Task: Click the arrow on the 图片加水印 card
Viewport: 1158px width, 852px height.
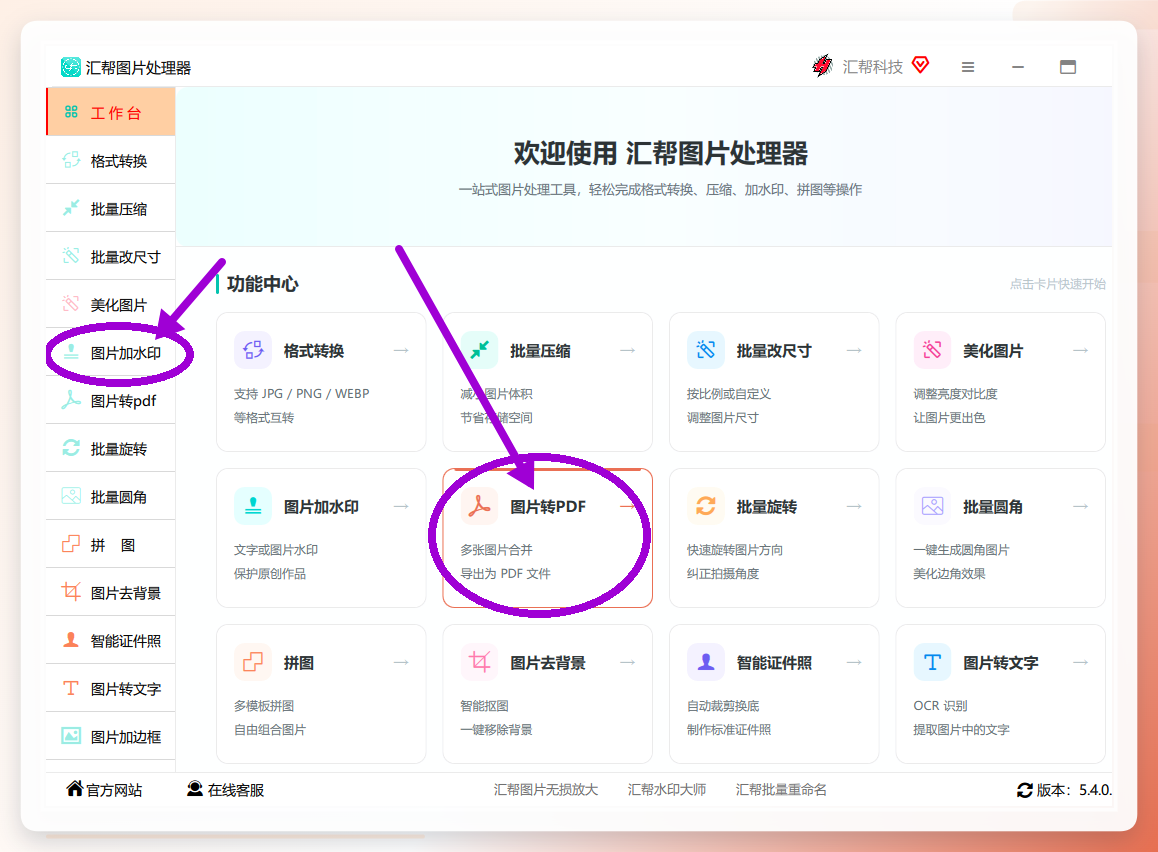Action: [x=401, y=506]
